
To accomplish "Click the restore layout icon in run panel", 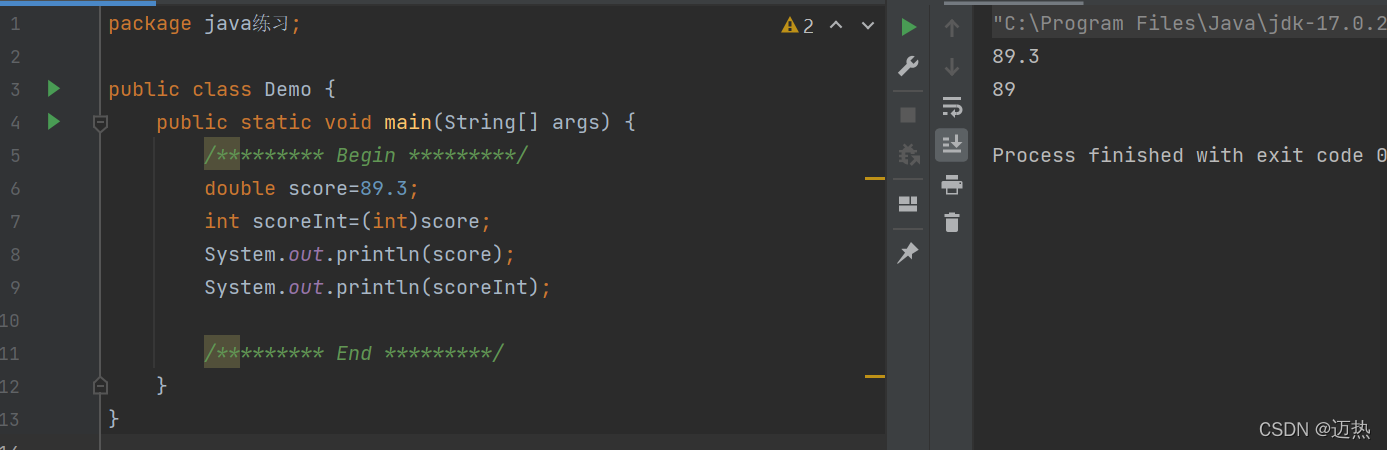I will tap(908, 204).
